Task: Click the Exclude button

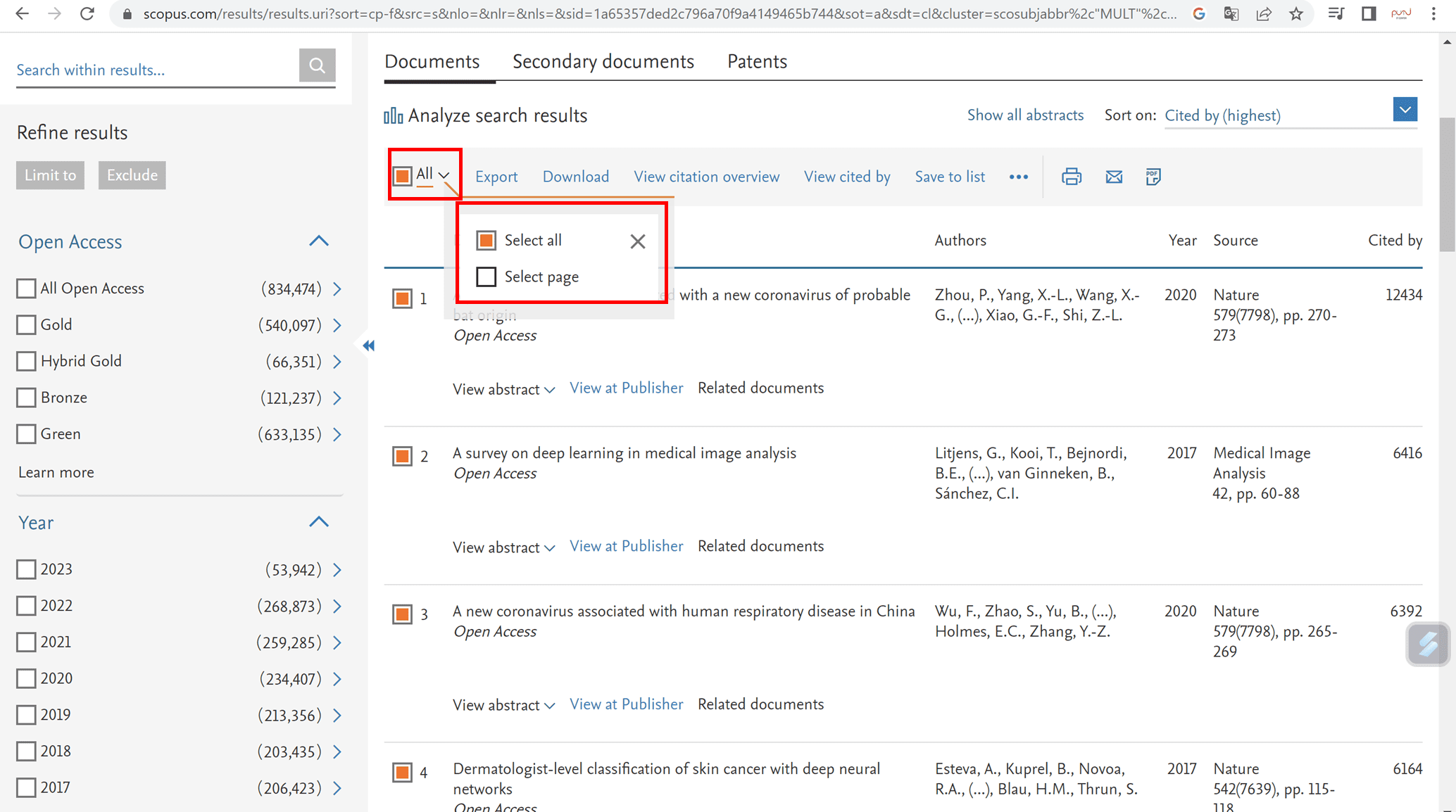Action: coord(132,175)
